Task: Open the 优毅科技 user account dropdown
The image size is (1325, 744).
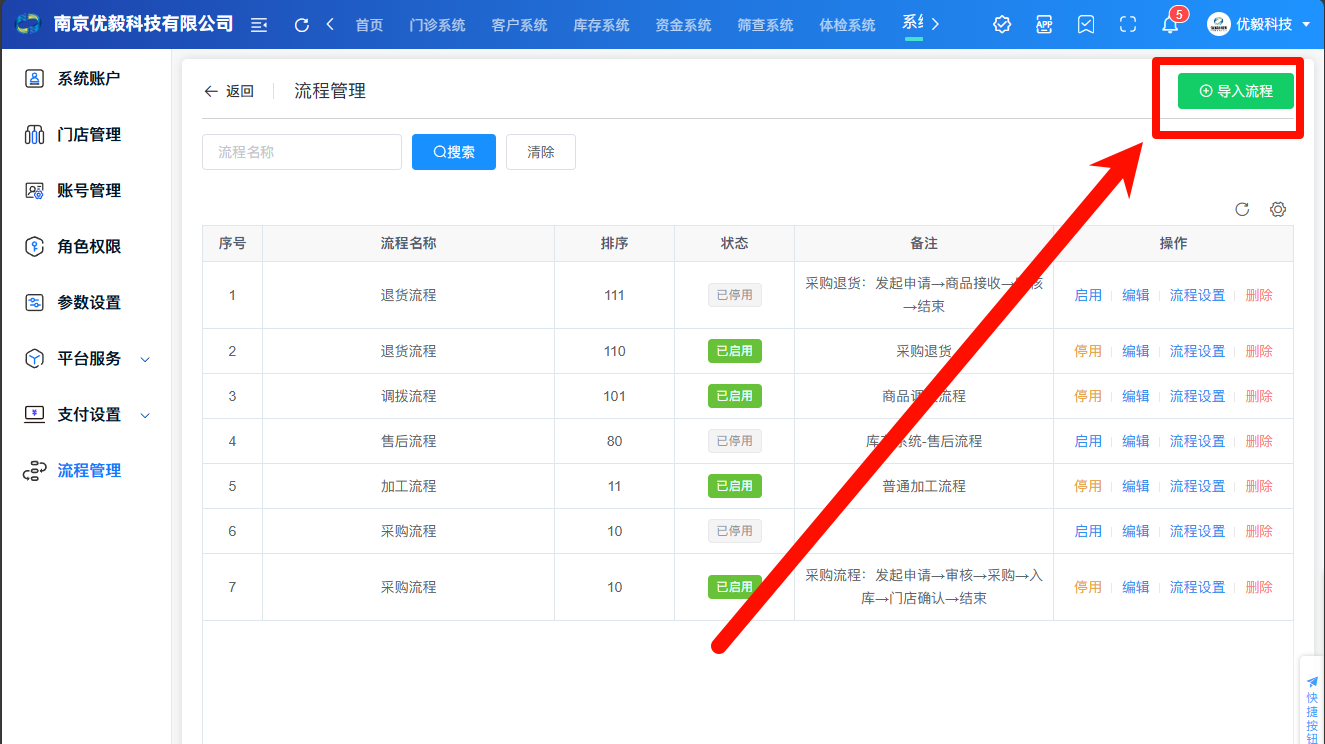Action: pos(1258,25)
